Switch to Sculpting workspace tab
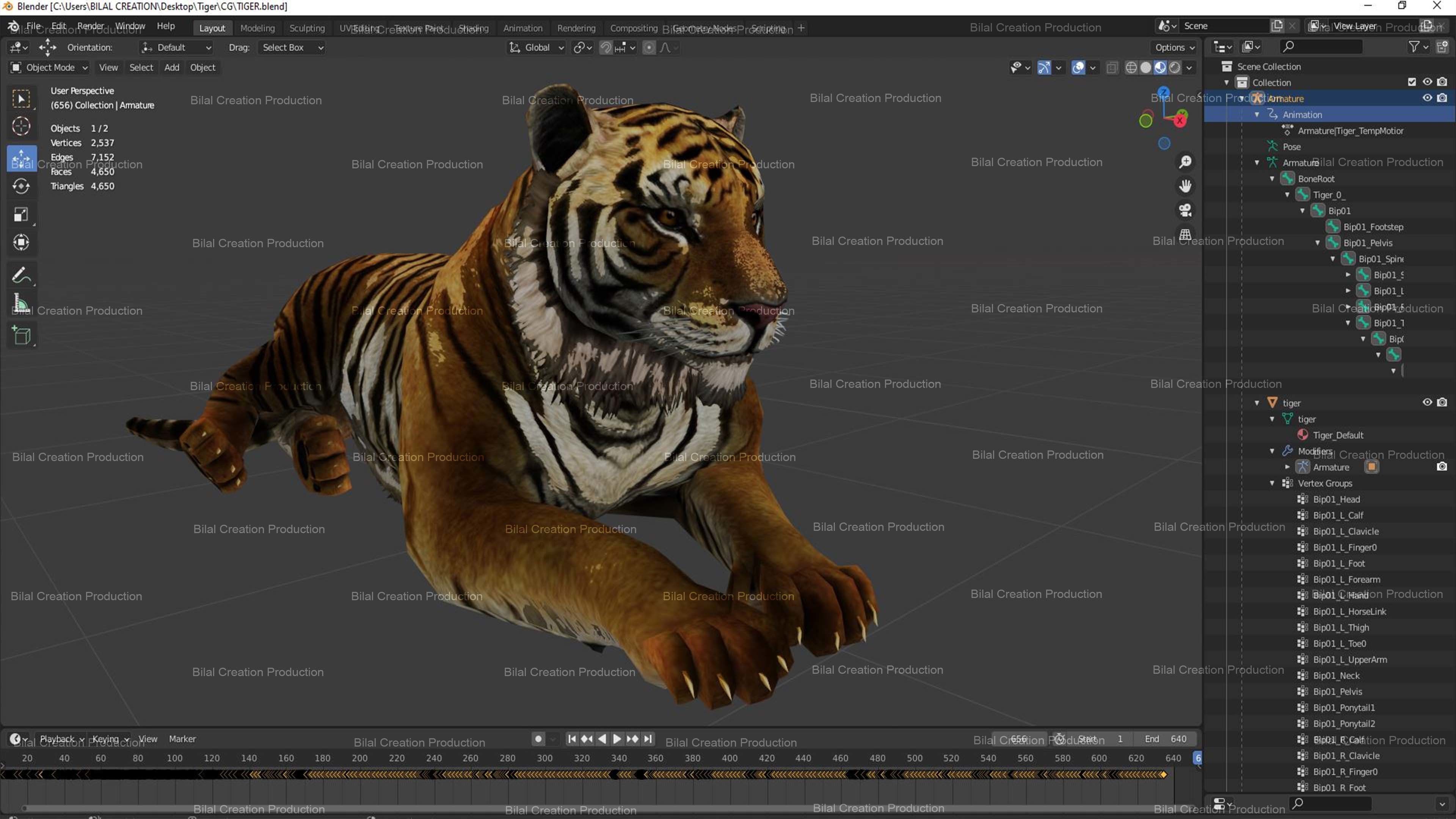This screenshot has height=819, width=1456. 307,28
